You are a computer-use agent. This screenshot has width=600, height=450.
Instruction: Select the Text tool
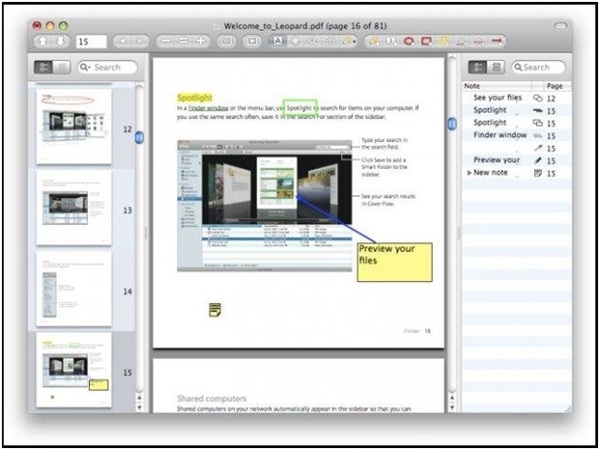277,41
